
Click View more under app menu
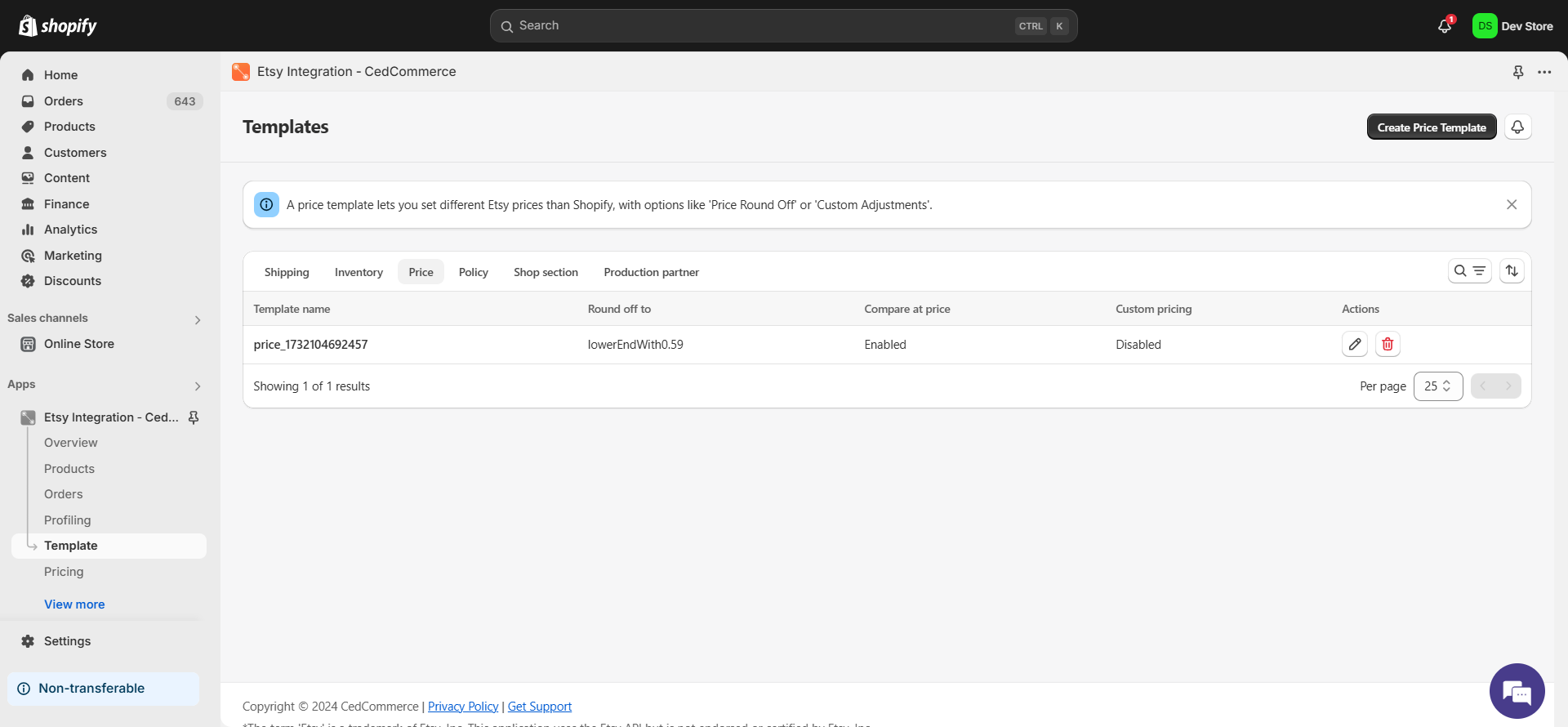[74, 604]
